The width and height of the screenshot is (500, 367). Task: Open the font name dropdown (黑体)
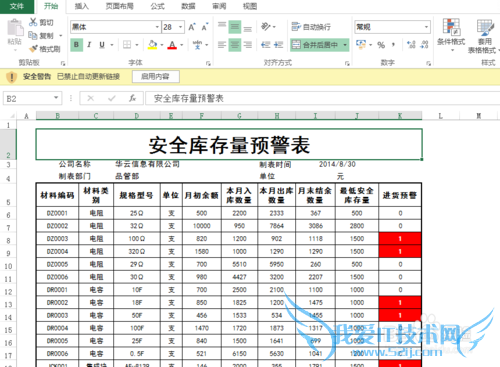click(x=157, y=27)
